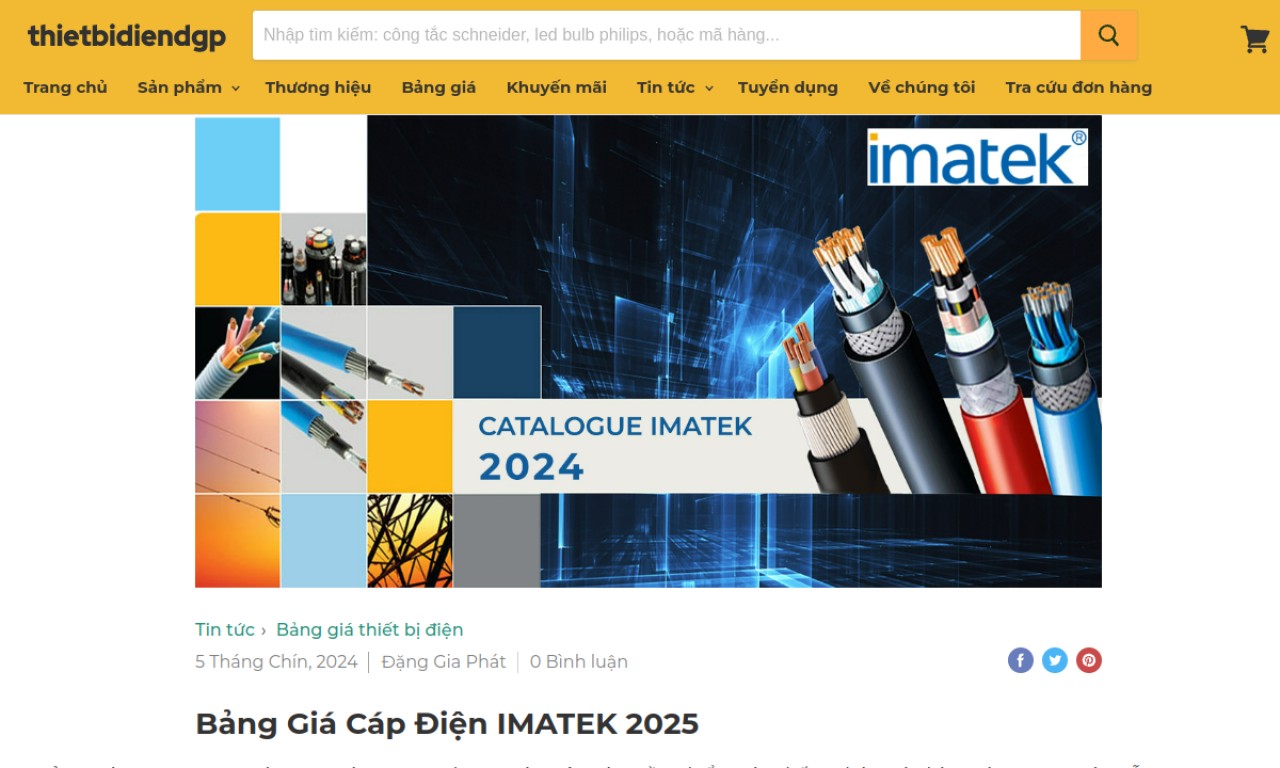Open Khuyến mãi menu item

[x=556, y=87]
